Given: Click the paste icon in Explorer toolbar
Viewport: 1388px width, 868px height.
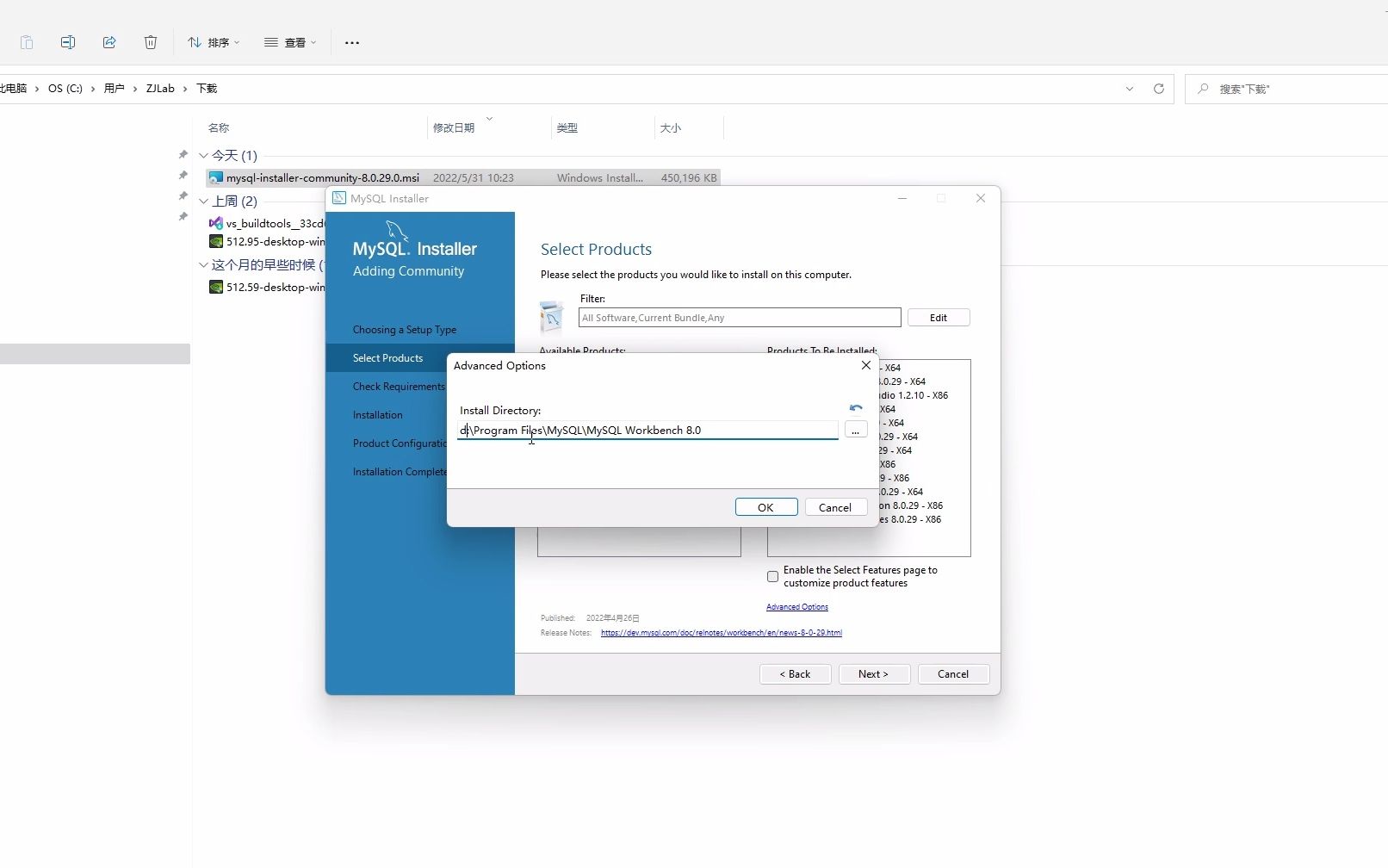Looking at the screenshot, I should tap(27, 42).
